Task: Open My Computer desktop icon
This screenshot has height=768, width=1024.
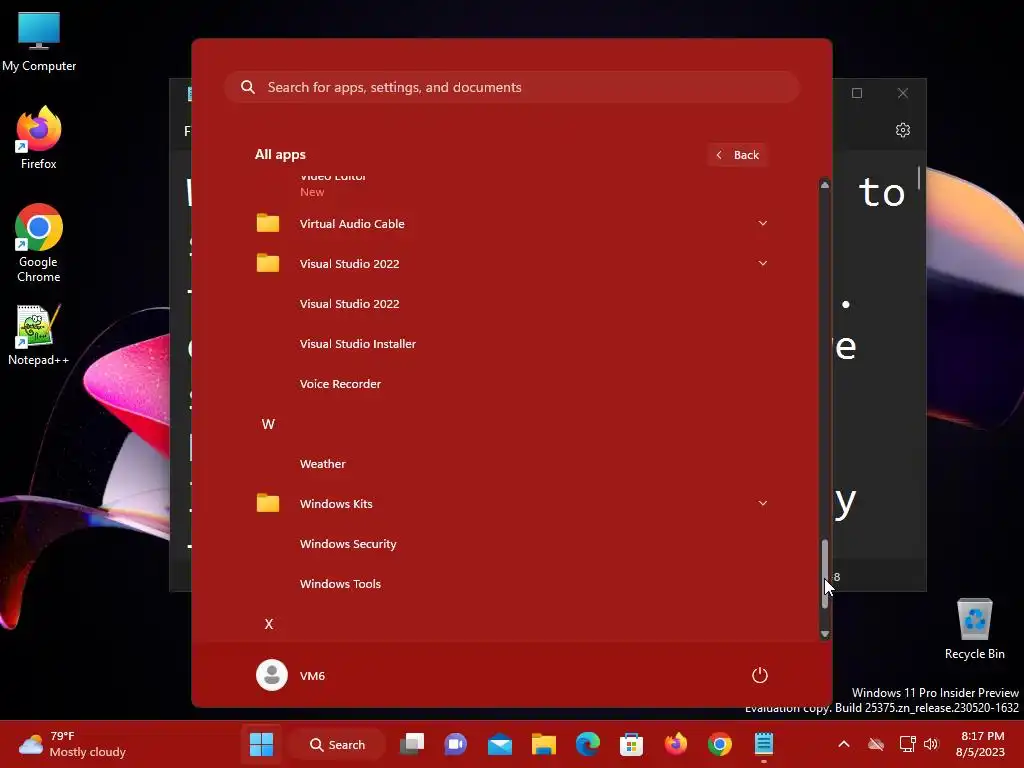Action: [39, 42]
